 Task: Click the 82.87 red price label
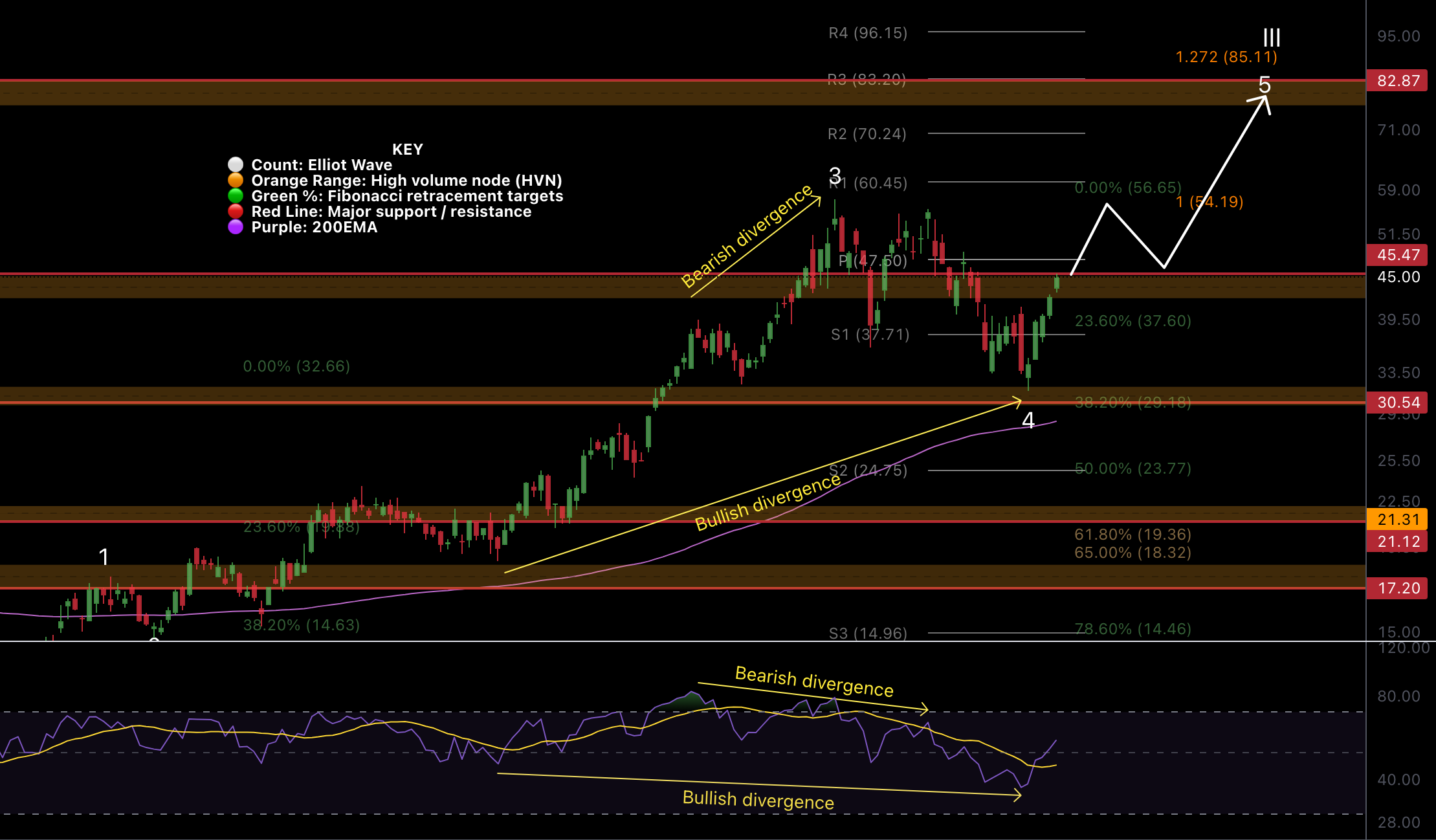pyautogui.click(x=1397, y=81)
